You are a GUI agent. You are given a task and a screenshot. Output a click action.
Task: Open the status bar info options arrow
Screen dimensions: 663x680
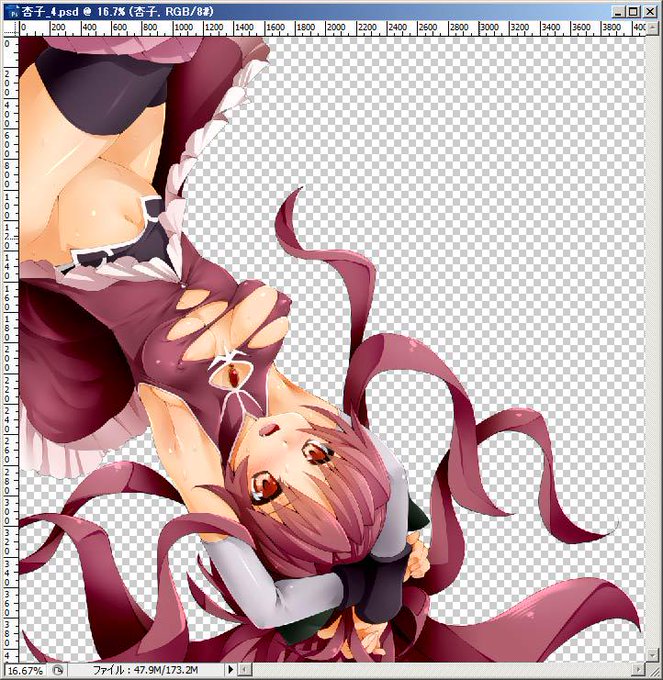point(230,670)
